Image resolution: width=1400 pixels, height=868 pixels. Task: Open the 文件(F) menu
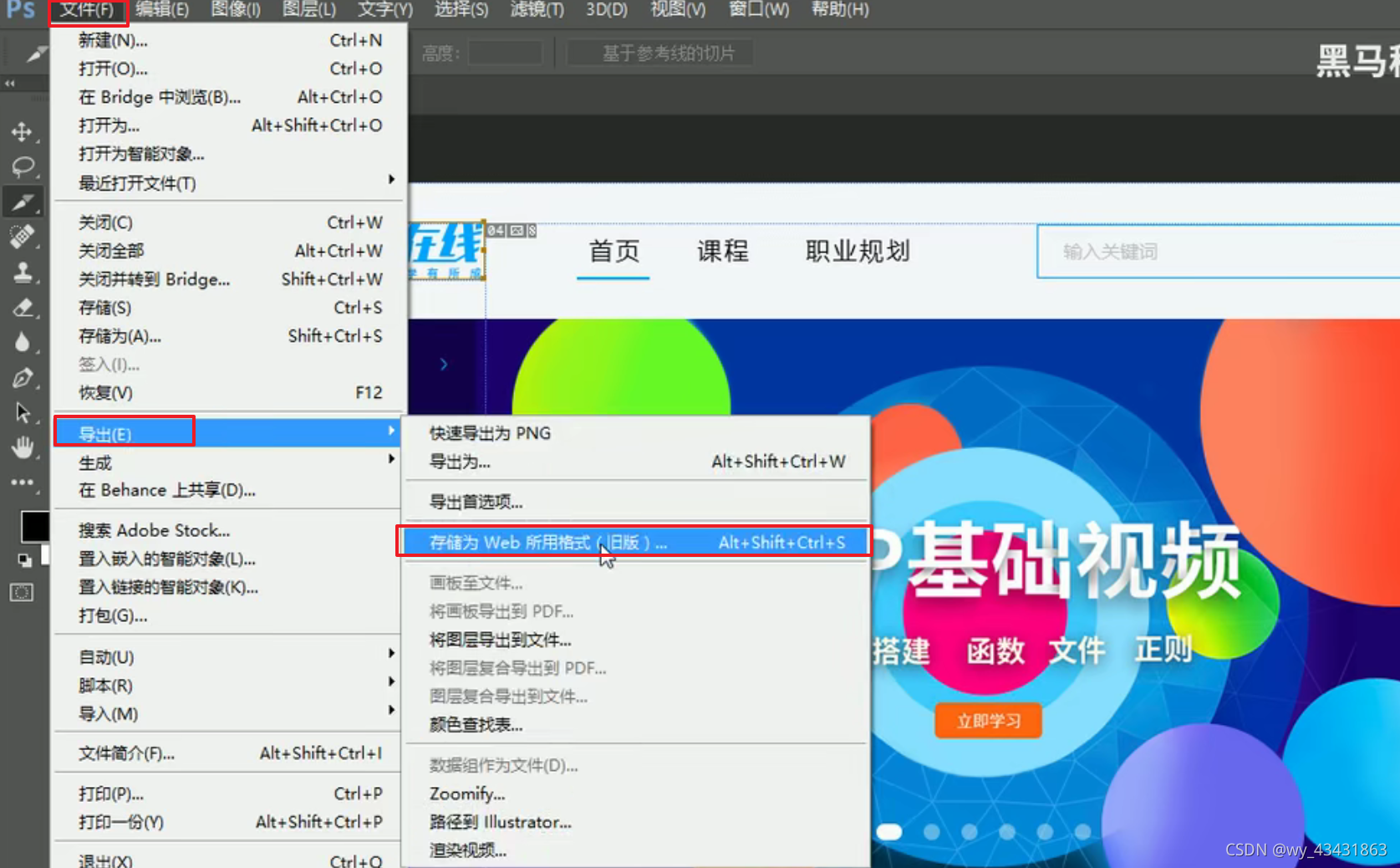[87, 10]
